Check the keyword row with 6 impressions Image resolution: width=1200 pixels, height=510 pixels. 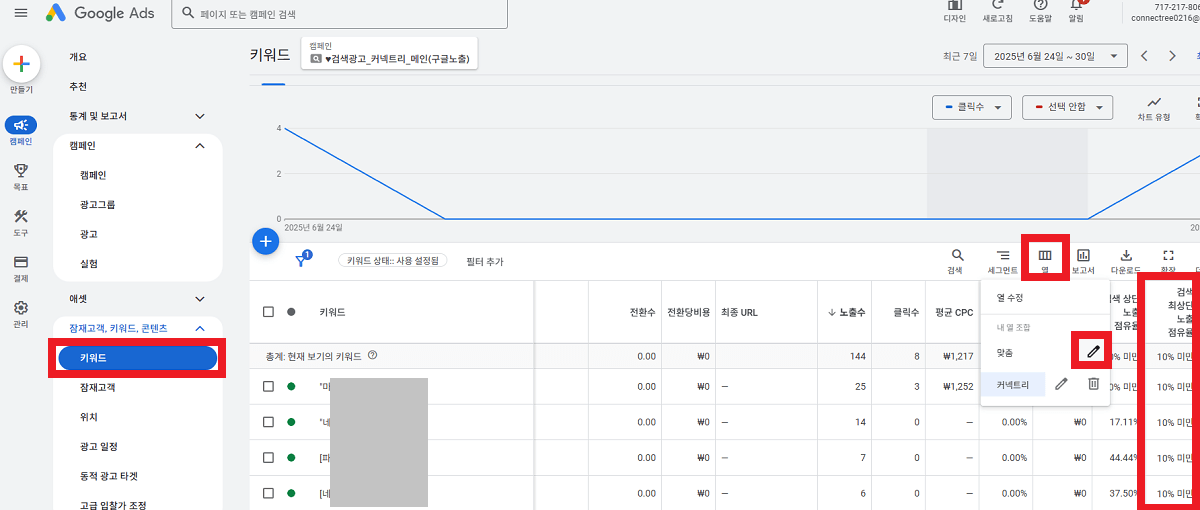point(268,493)
